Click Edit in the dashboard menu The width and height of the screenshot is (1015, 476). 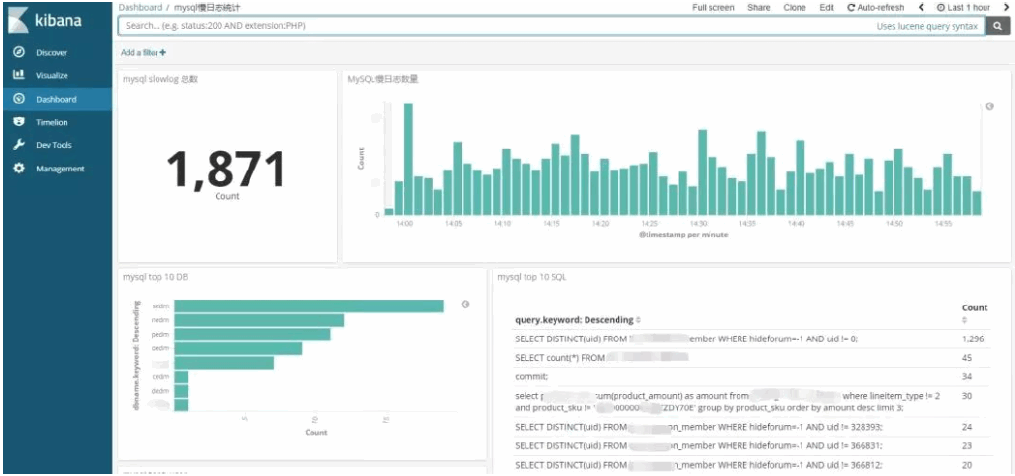tap(826, 8)
